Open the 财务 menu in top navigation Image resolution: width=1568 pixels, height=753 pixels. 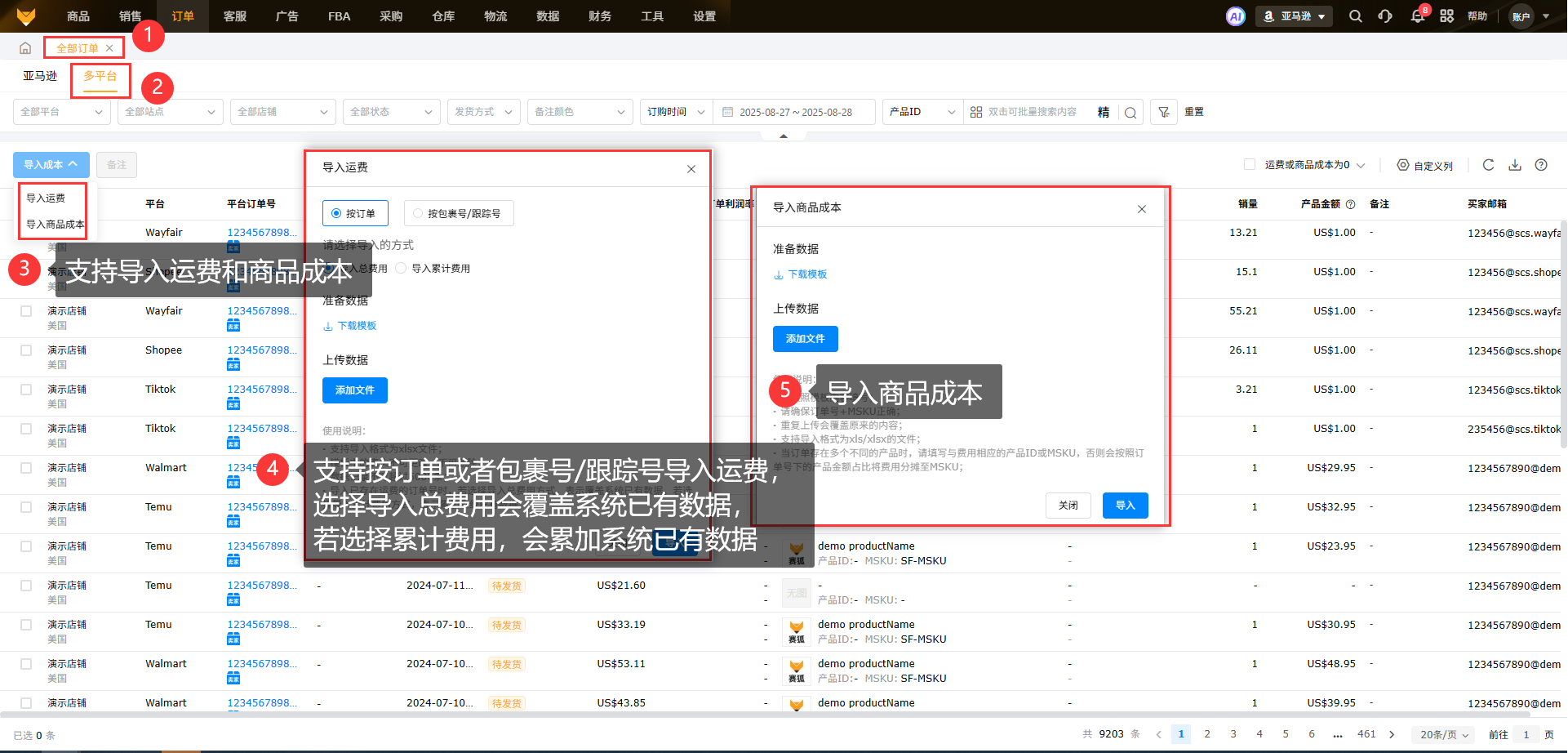click(x=600, y=16)
